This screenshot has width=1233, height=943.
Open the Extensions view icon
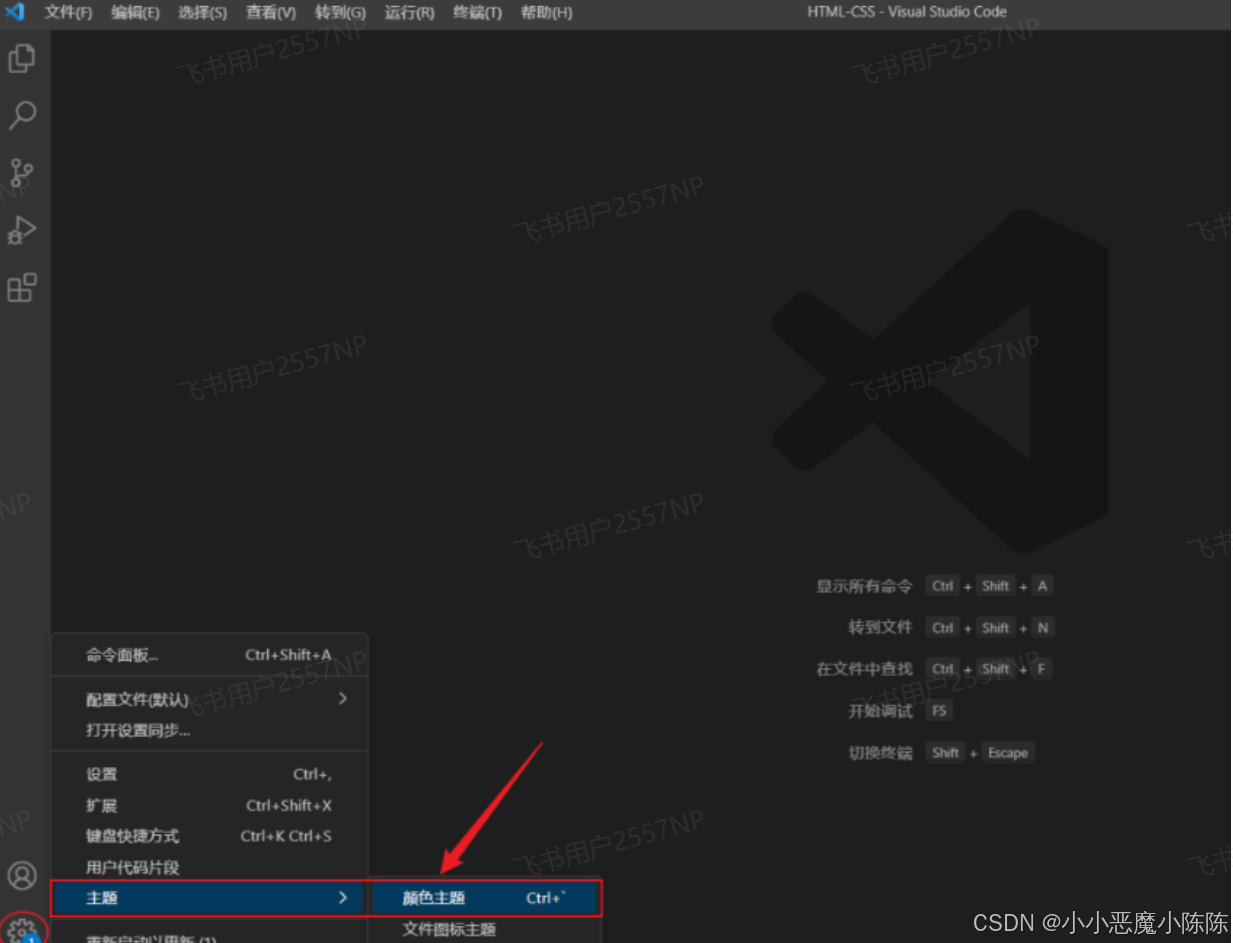(x=22, y=288)
